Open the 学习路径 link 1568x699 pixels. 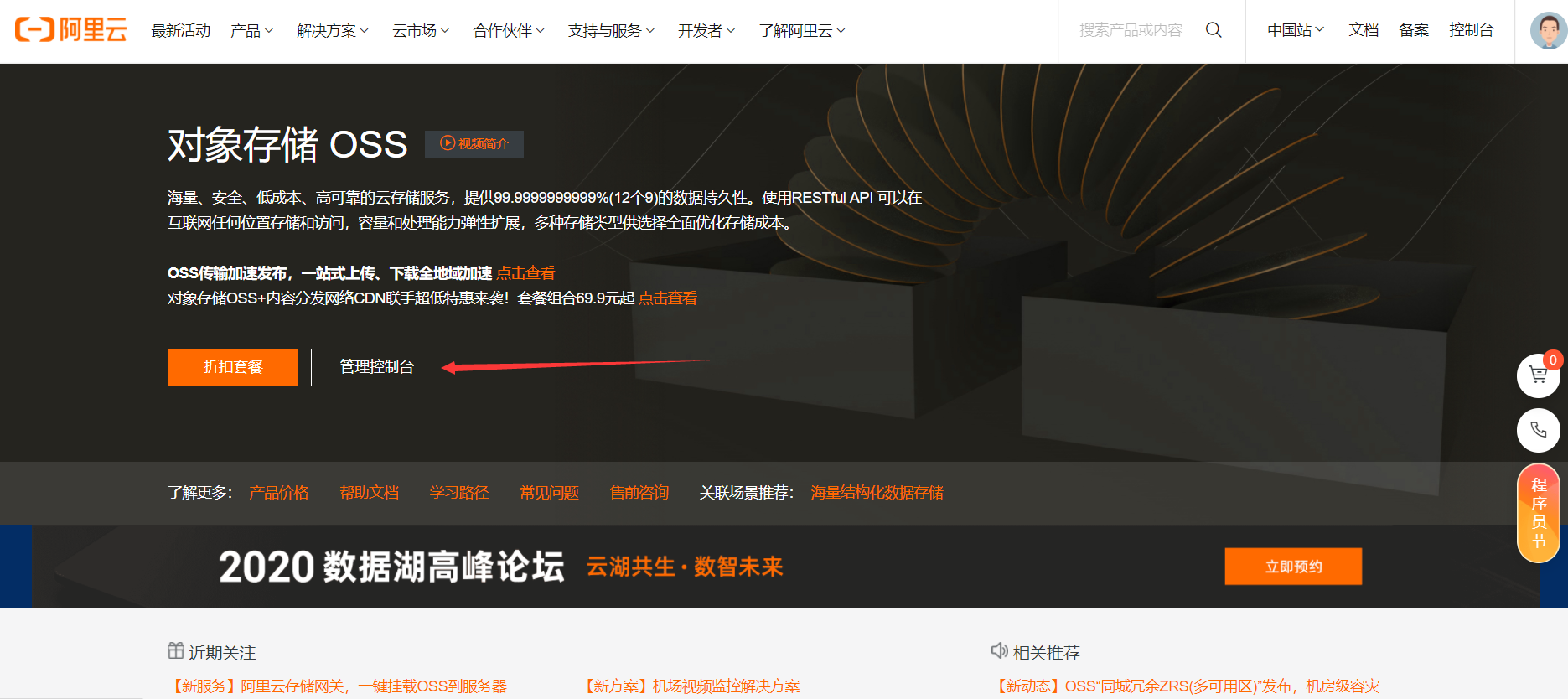click(459, 493)
